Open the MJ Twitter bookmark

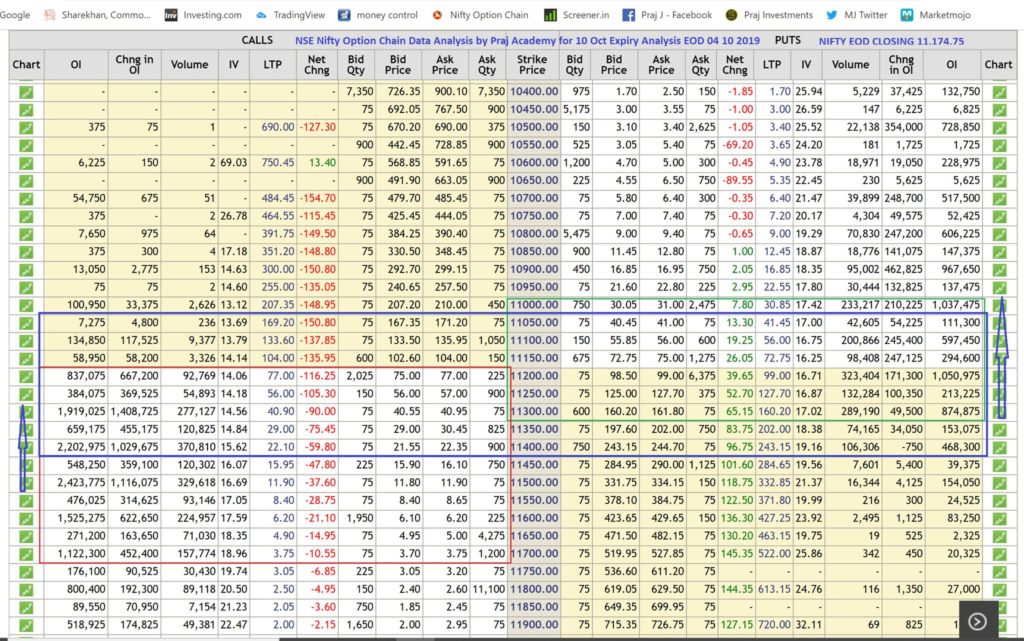coord(856,14)
